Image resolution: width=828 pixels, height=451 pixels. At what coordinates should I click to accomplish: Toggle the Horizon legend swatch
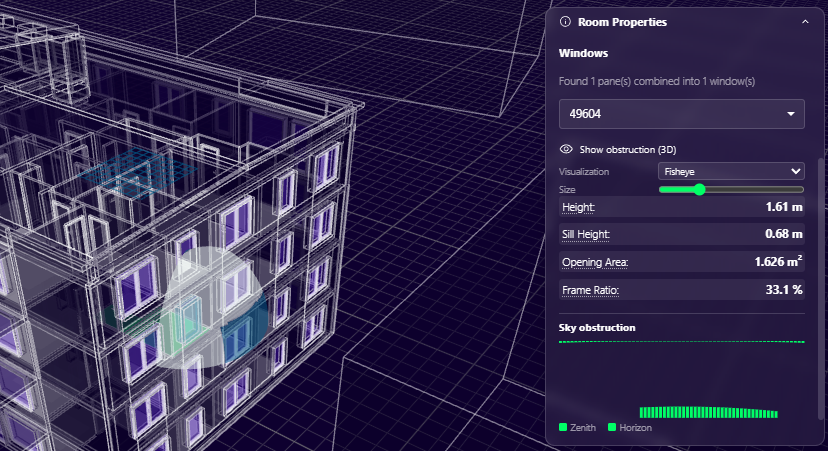click(x=612, y=427)
